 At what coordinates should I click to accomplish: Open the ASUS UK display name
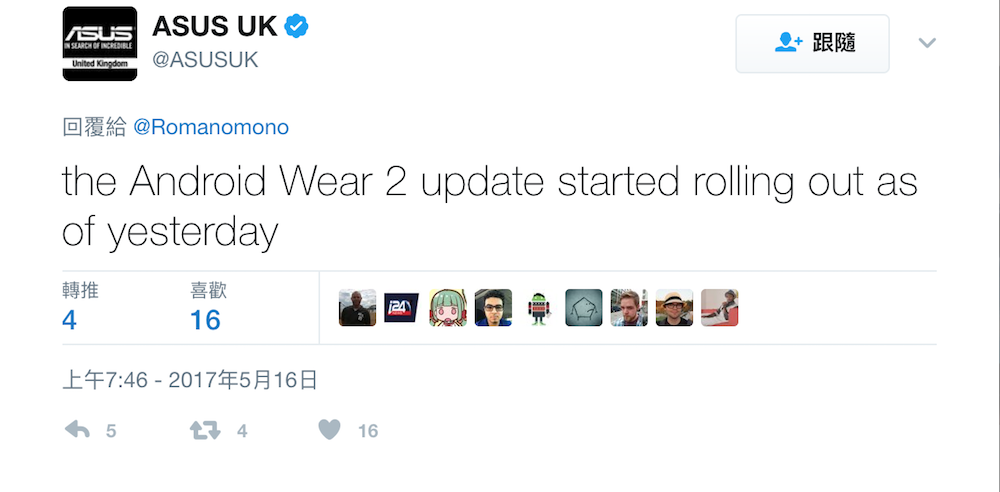pos(214,27)
